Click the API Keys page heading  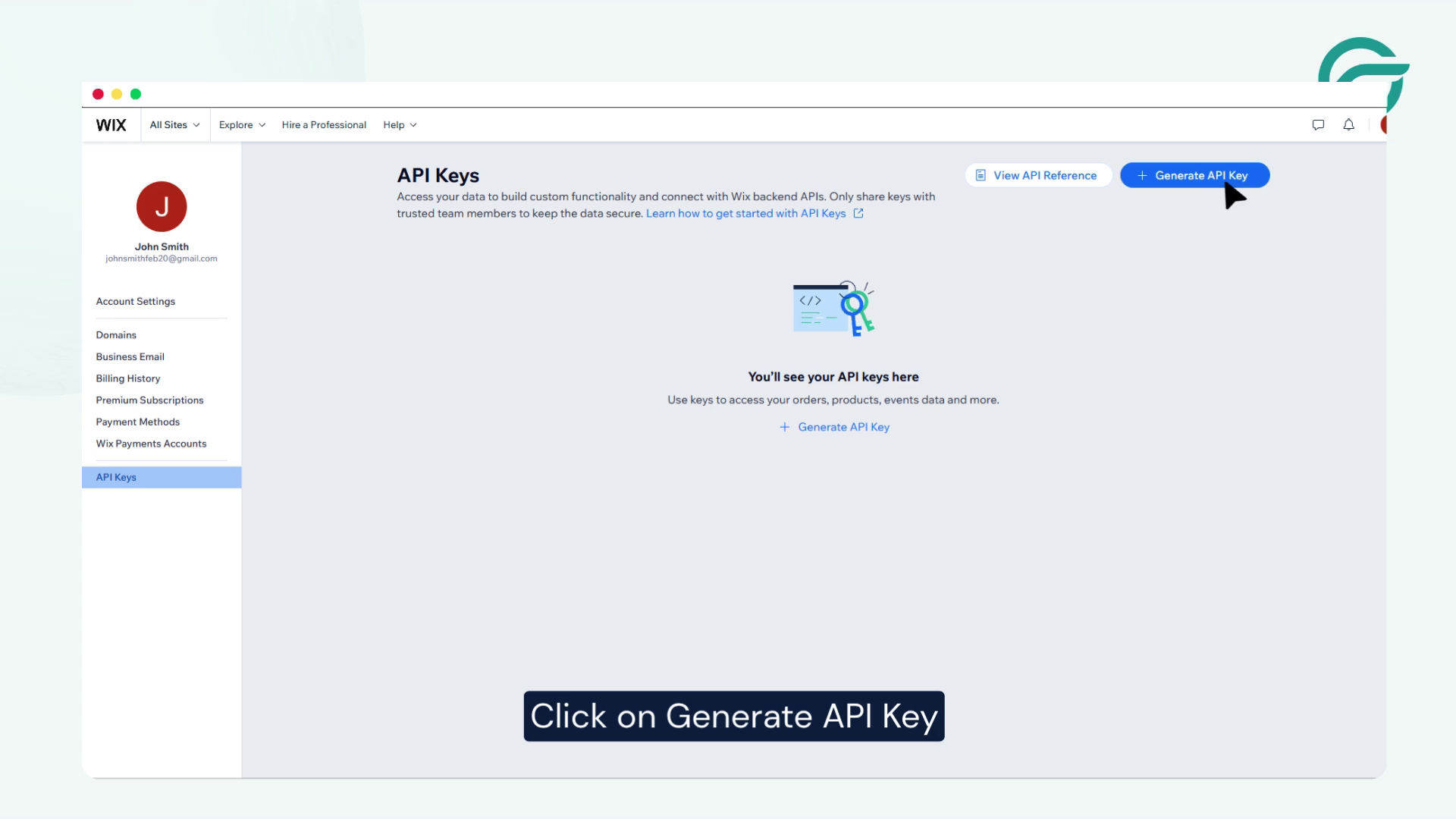pyautogui.click(x=438, y=175)
